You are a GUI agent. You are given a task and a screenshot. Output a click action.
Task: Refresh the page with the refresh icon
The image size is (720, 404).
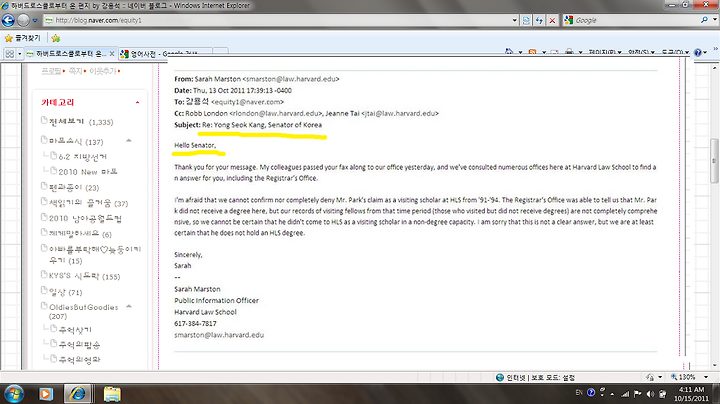(539, 20)
